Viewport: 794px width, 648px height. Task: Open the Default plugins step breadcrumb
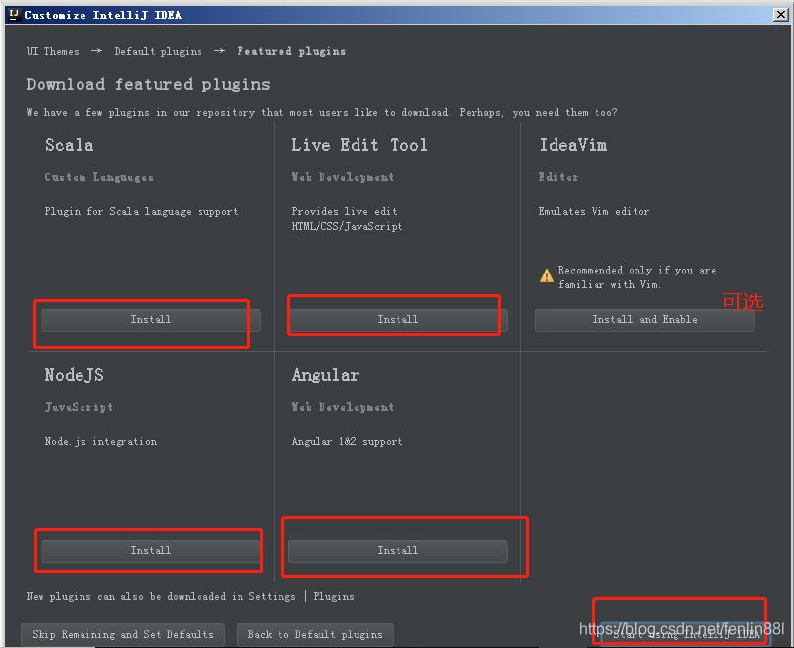158,51
